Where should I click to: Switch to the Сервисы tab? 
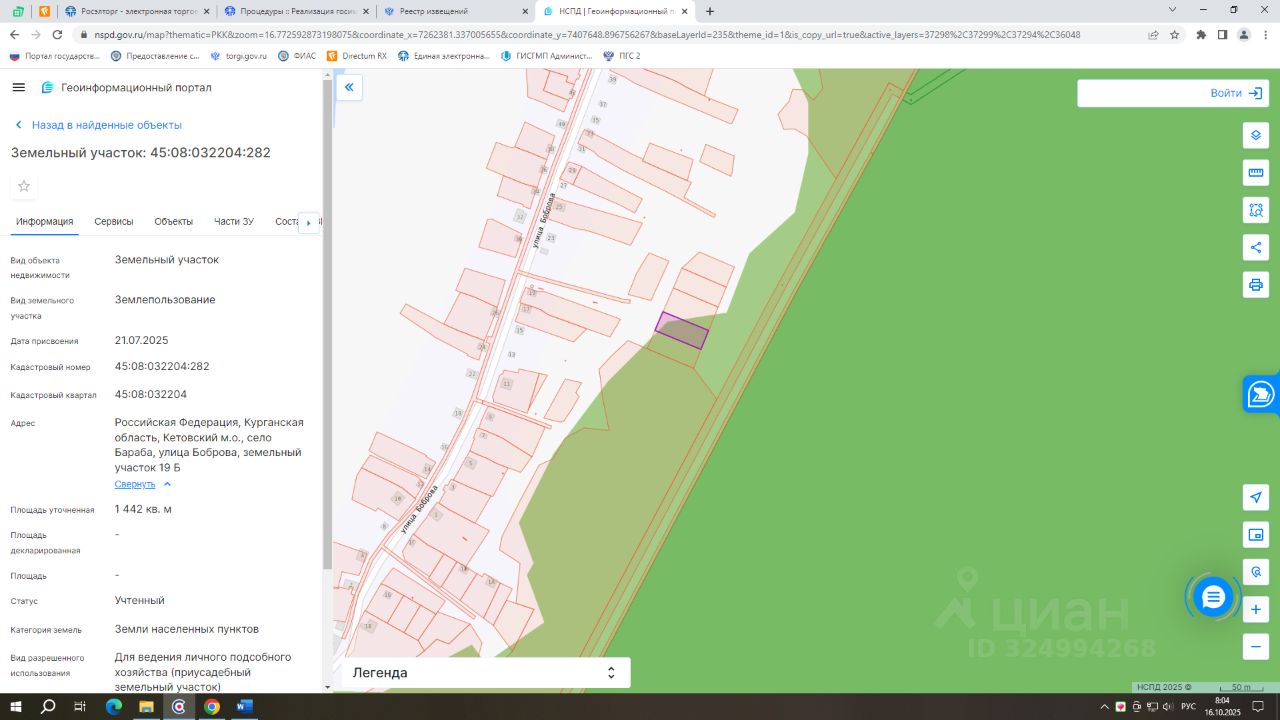[114, 222]
